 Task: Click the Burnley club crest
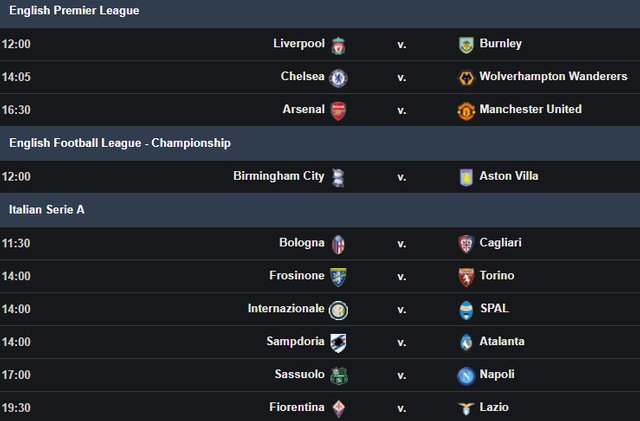(464, 45)
